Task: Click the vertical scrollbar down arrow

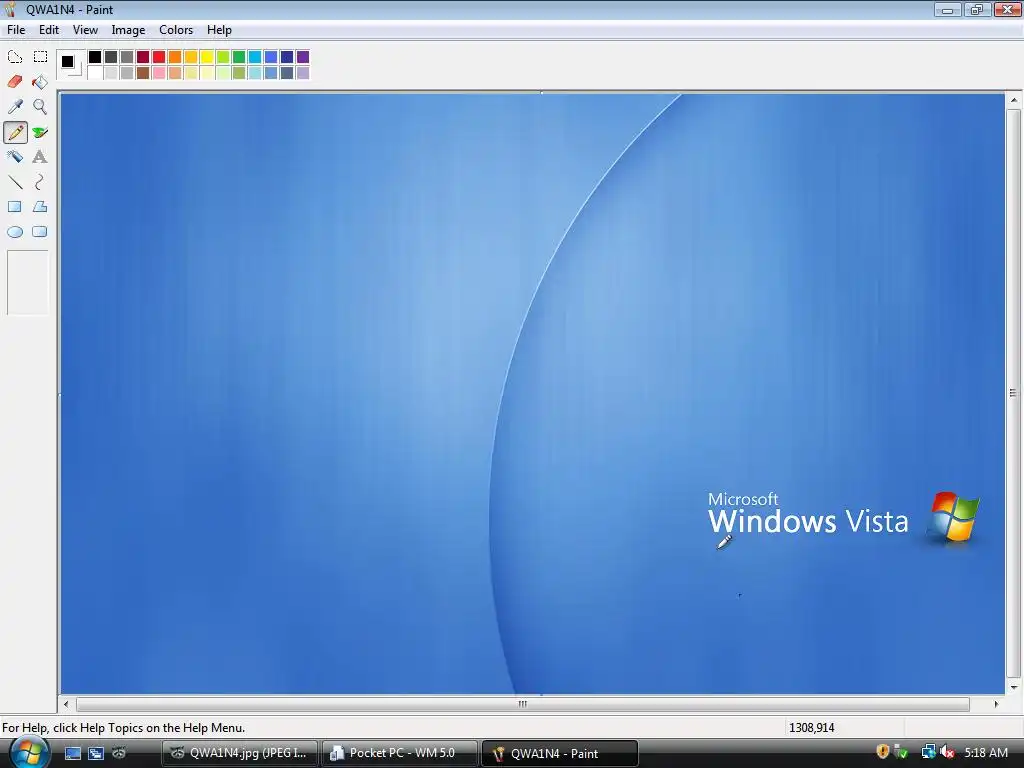Action: click(x=1014, y=687)
